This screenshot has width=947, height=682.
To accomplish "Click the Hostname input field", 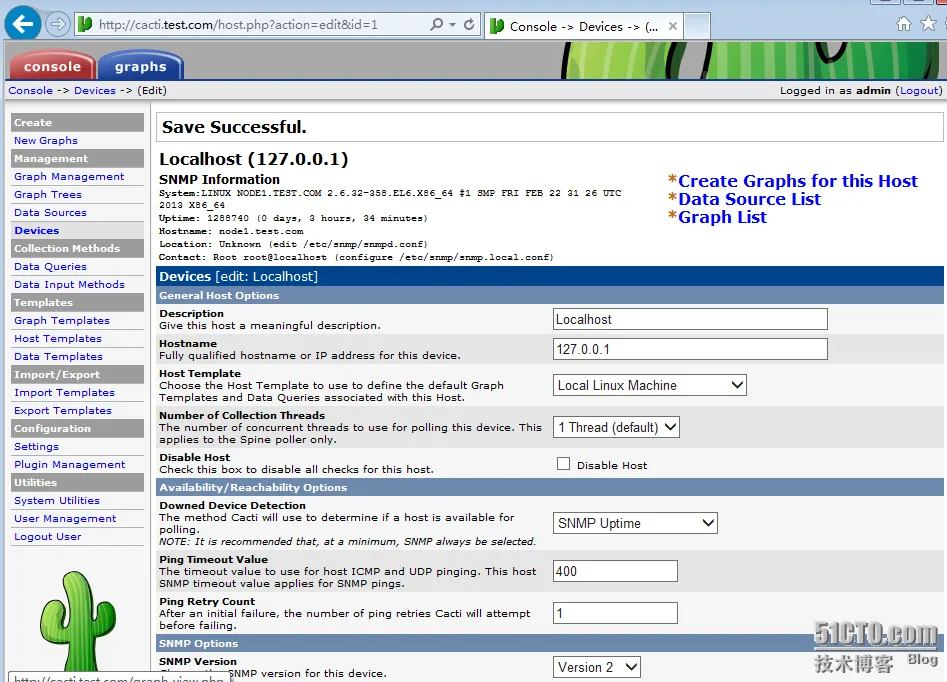I will click(x=690, y=349).
